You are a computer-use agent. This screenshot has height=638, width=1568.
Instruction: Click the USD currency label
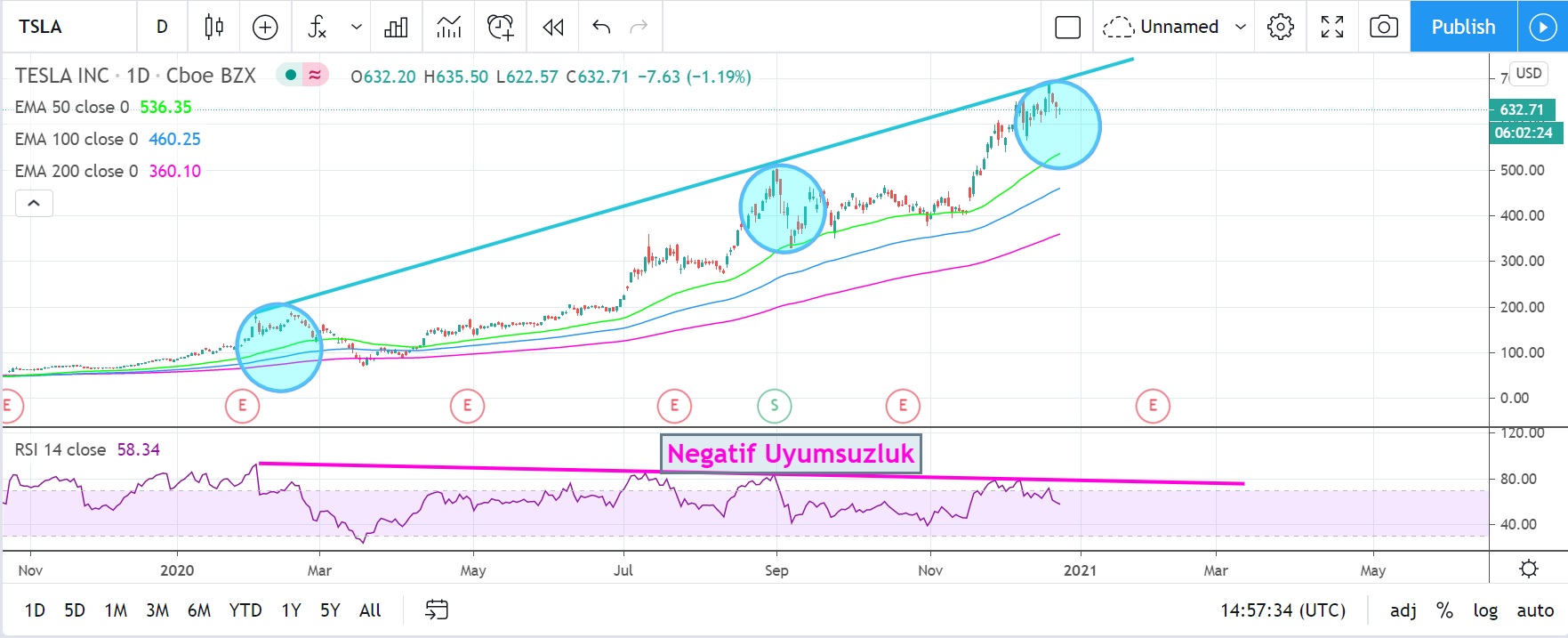(1529, 73)
